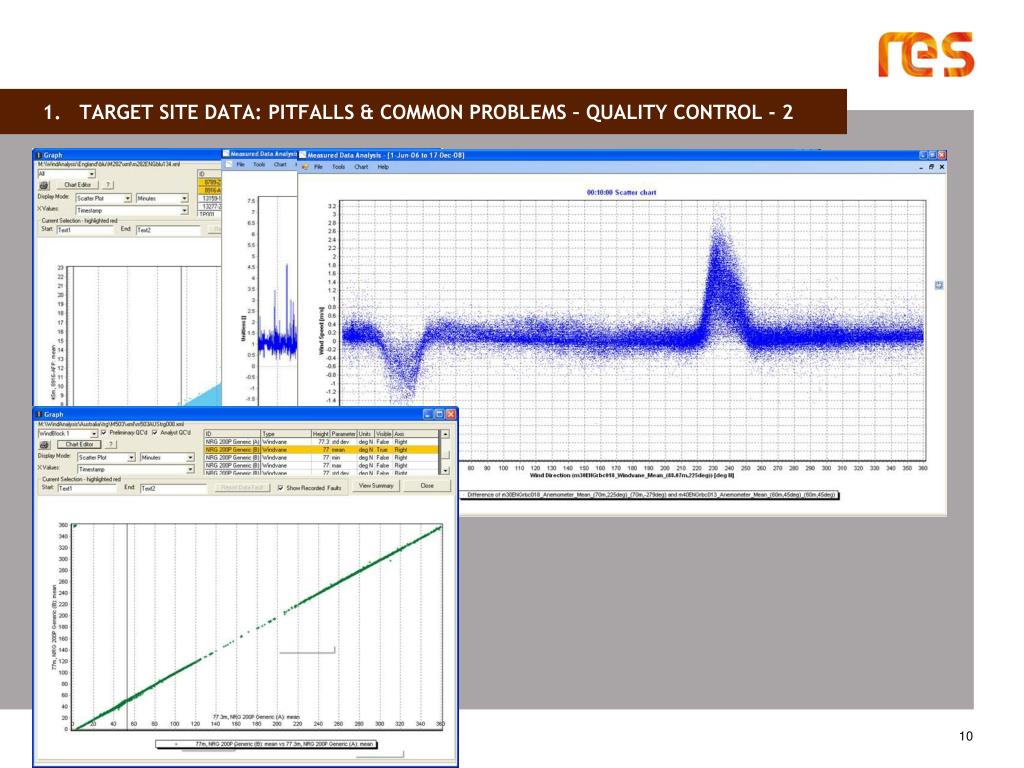Screen dimensions: 1024x768
Task: Click Chart Editor in the front Graph window
Action: point(80,445)
